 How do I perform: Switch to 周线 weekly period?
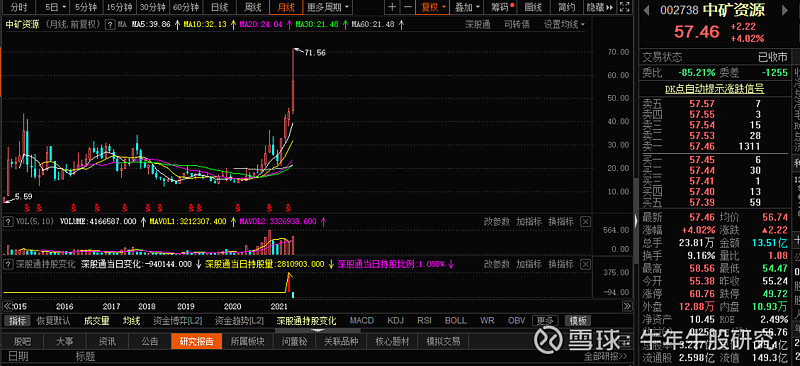(253, 7)
